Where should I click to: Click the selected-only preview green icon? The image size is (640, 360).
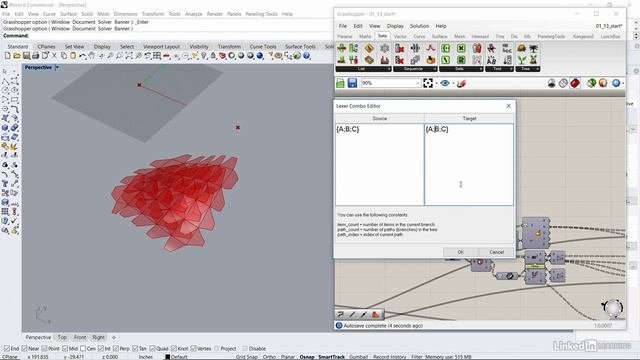[x=591, y=83]
